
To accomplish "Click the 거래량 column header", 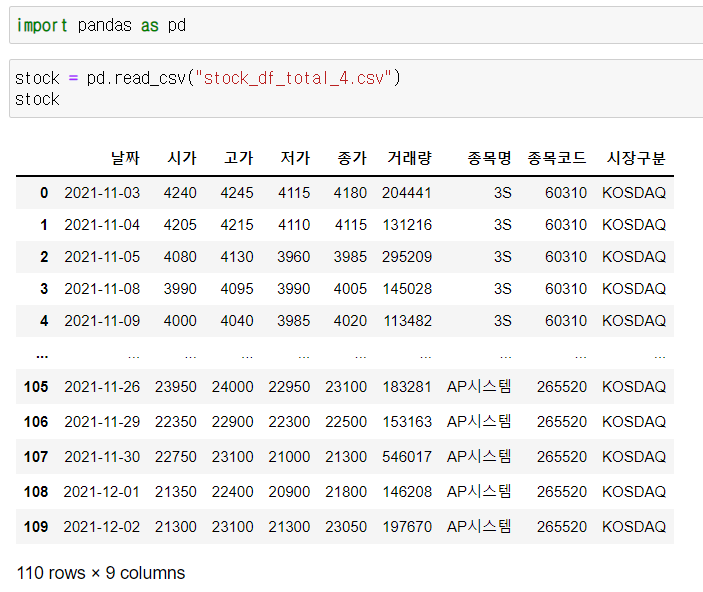I will click(409, 158).
